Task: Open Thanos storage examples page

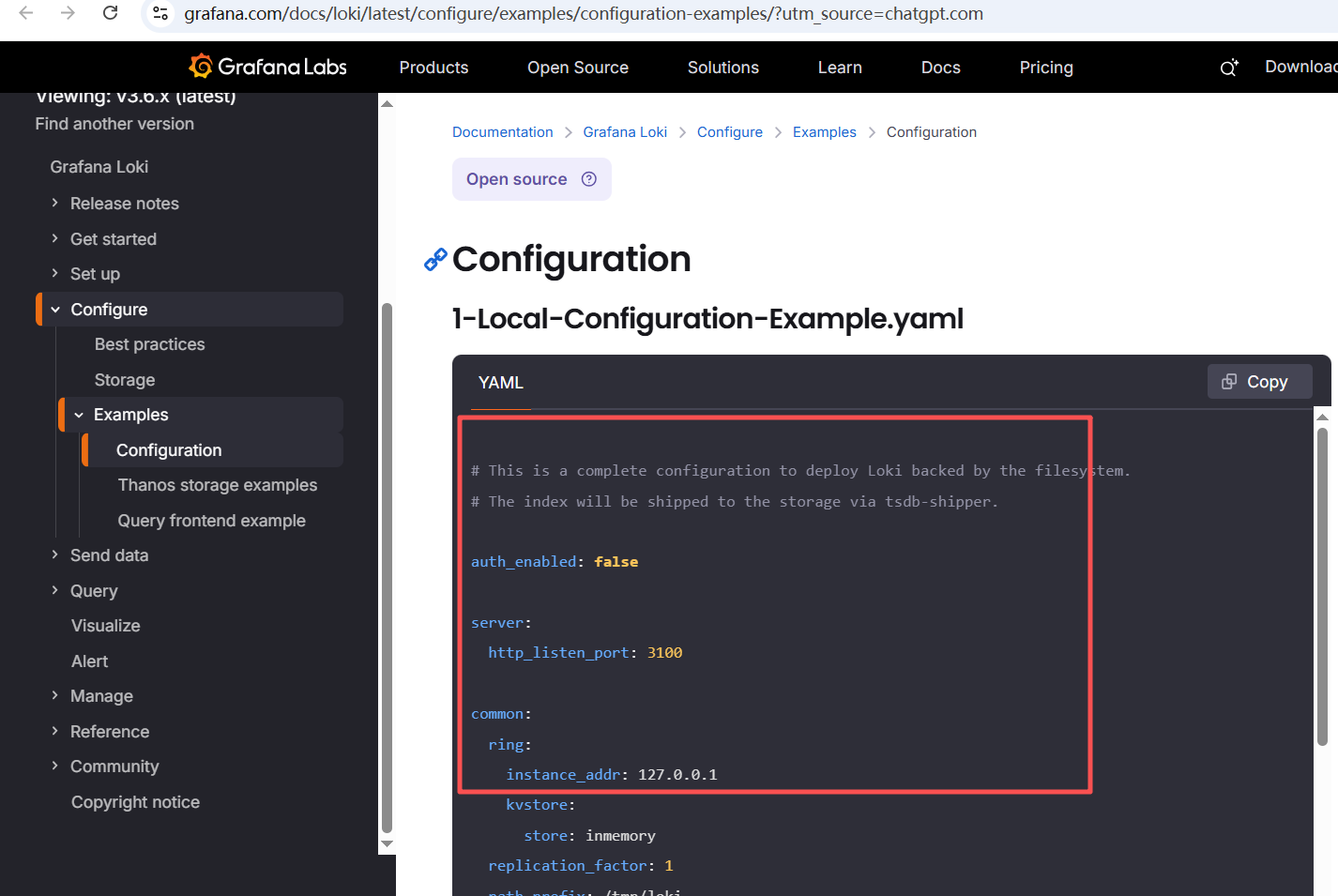Action: 218,485
